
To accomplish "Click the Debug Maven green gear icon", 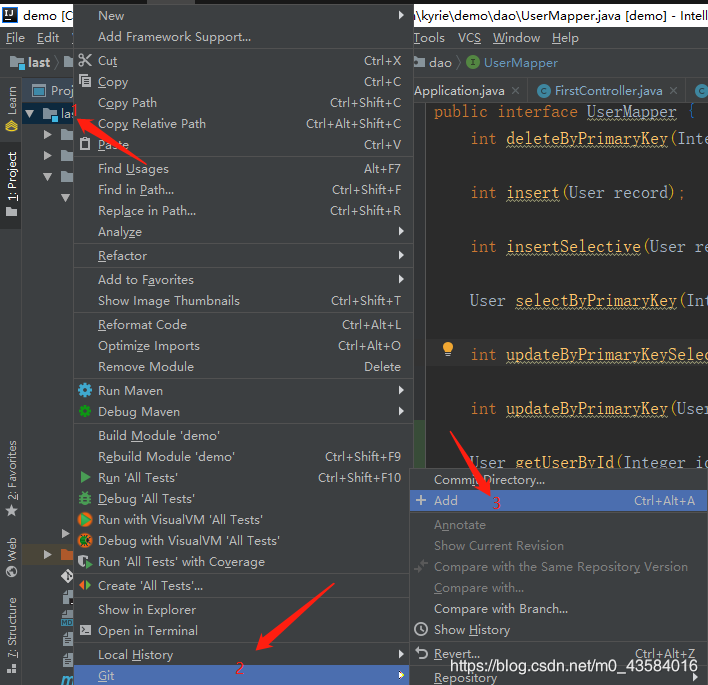I will [85, 411].
